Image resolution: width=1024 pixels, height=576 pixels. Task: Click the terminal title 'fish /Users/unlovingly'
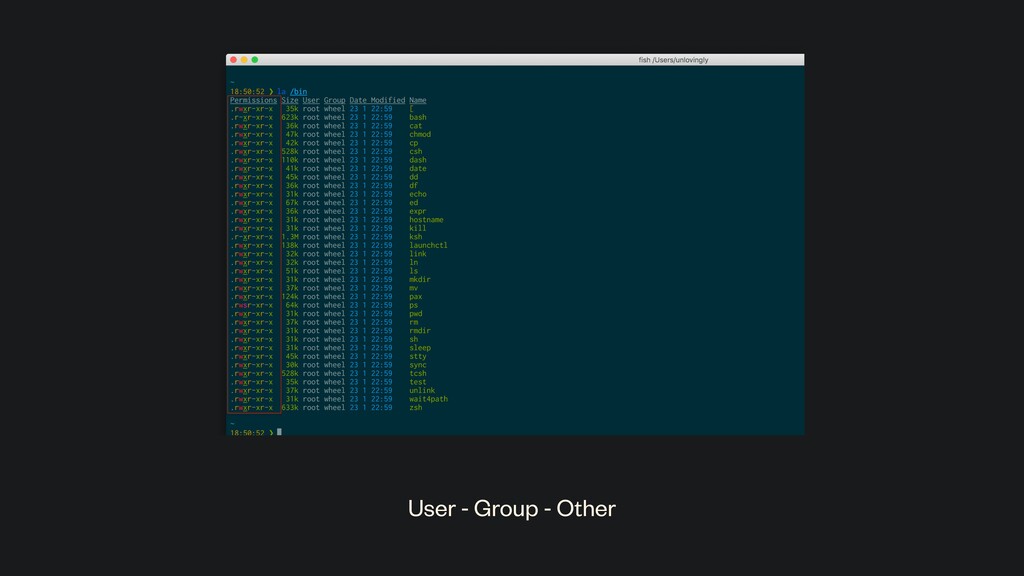click(673, 60)
